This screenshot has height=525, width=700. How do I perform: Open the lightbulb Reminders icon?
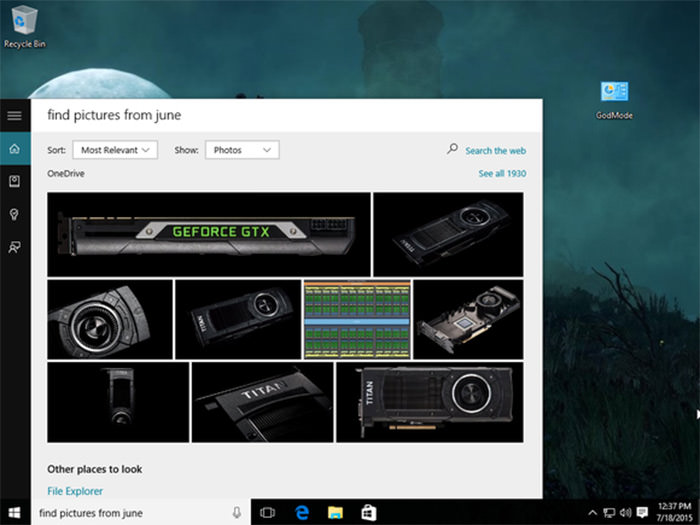tap(14, 214)
